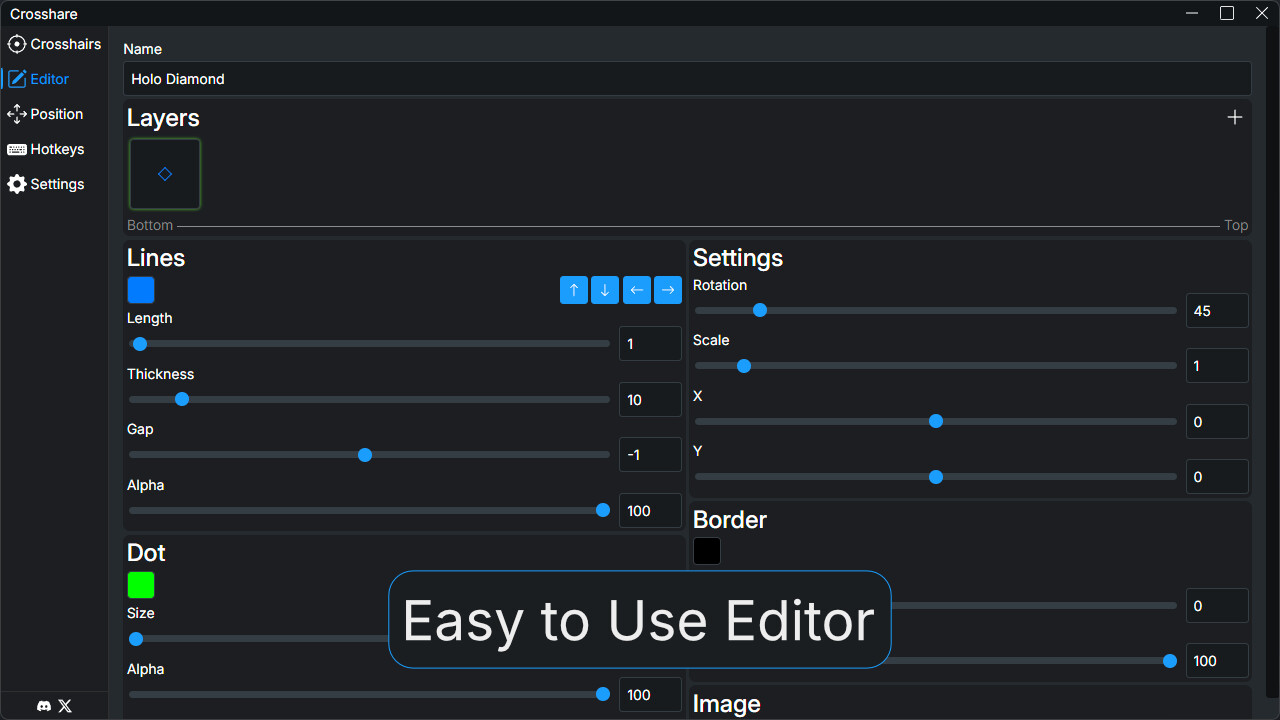The width and height of the screenshot is (1280, 720).
Task: Click the Gap slider handle
Action: [x=365, y=455]
